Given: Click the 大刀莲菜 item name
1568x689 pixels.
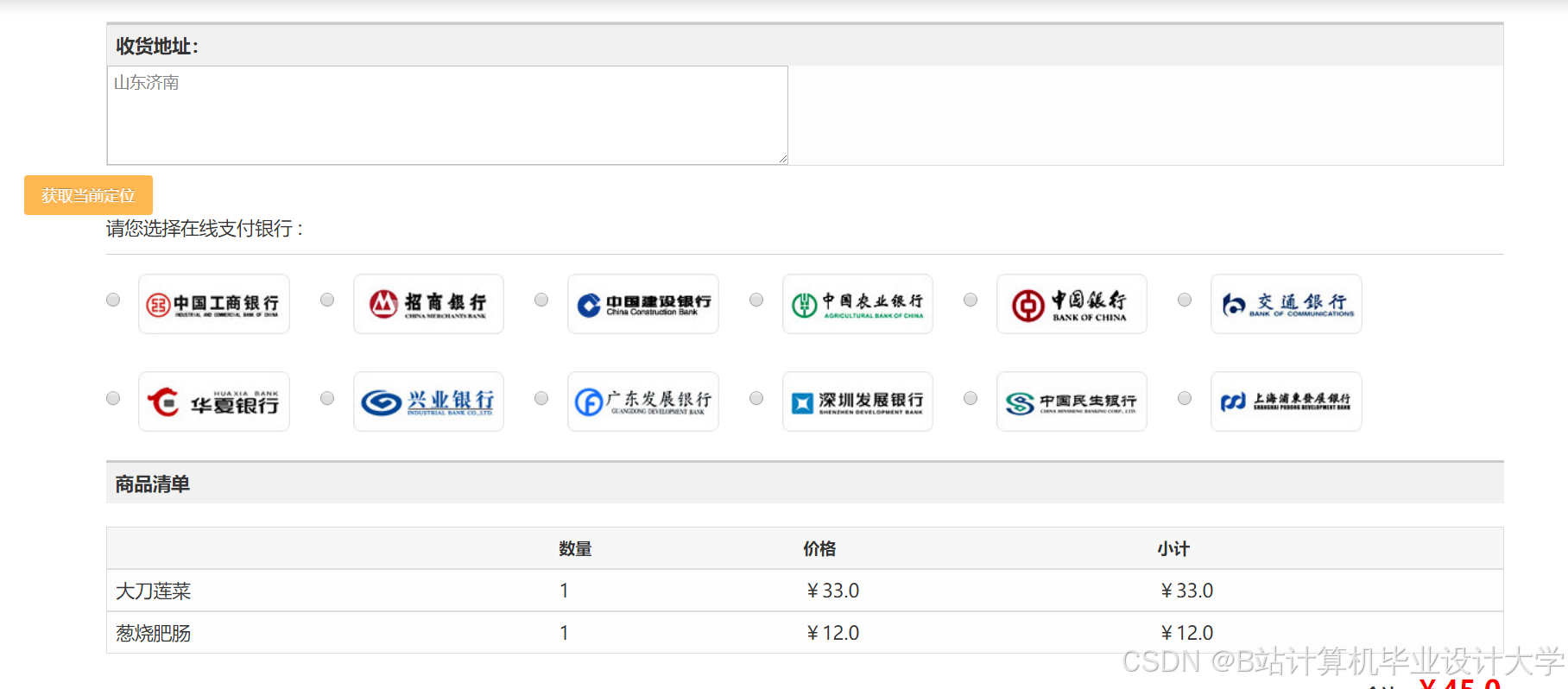Looking at the screenshot, I should pyautogui.click(x=153, y=591).
